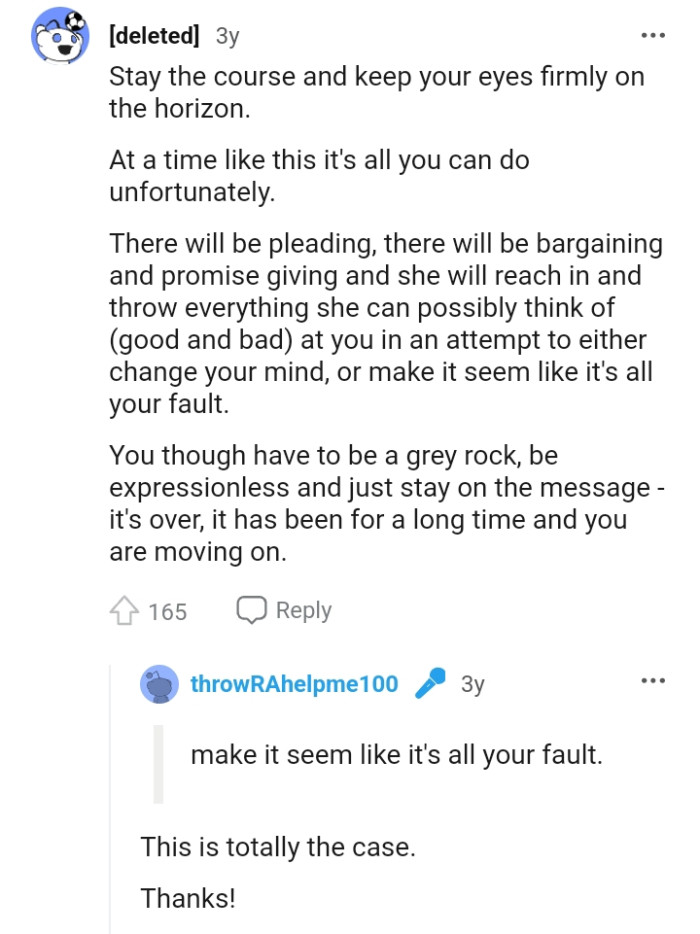This screenshot has height=934, width=700.
Task: Upvote the top comment with the arrow icon
Action: pyautogui.click(x=122, y=610)
